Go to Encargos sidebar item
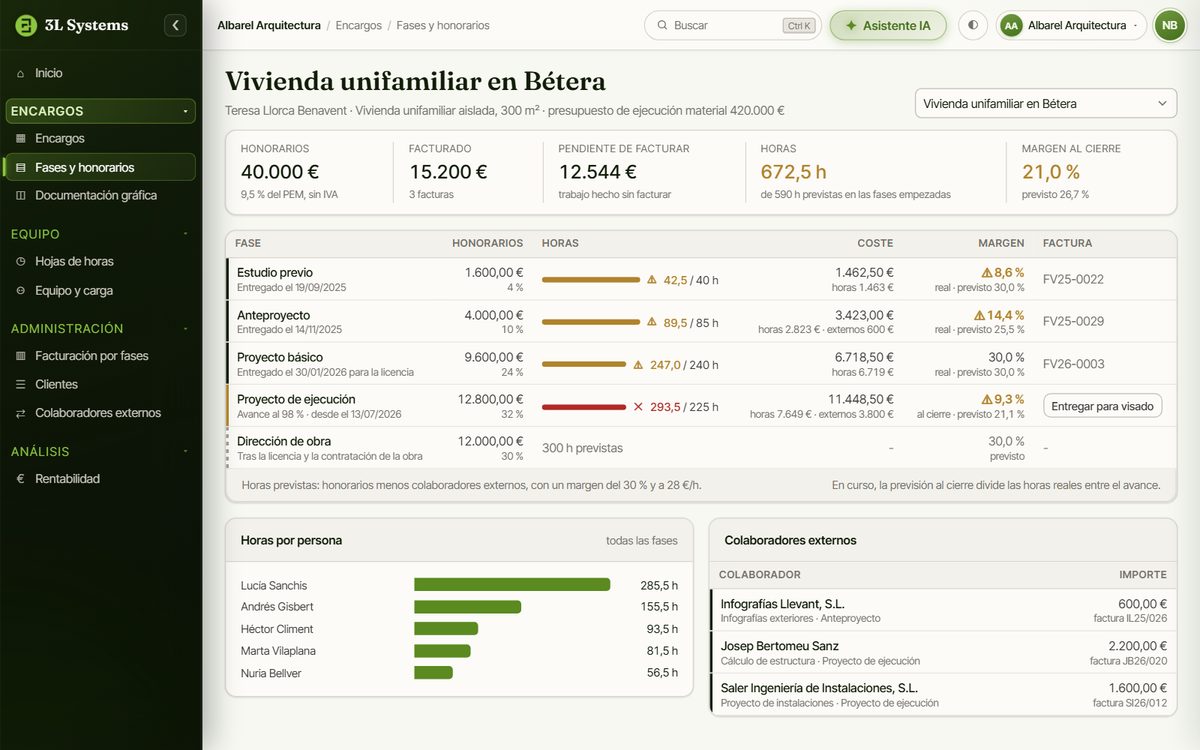The width and height of the screenshot is (1200, 750). tap(100, 138)
